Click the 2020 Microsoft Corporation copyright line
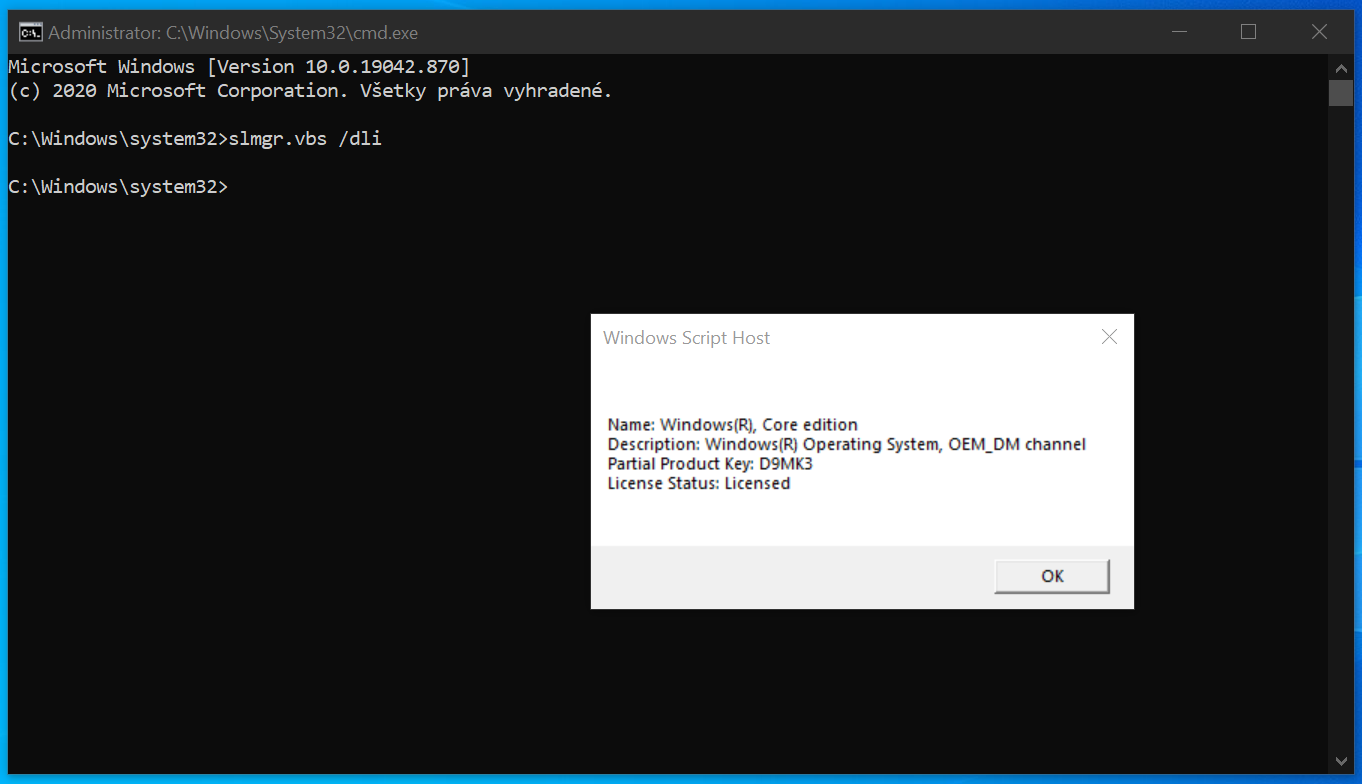This screenshot has height=784, width=1362. pyautogui.click(x=310, y=91)
